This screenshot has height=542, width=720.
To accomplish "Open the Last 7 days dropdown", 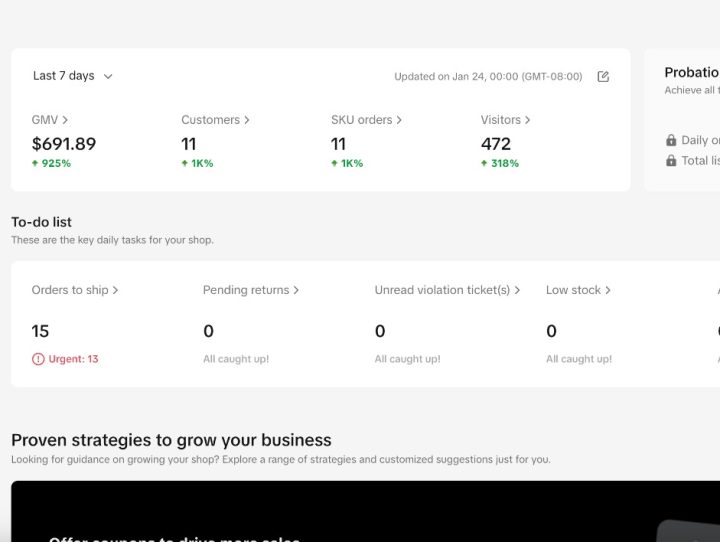I will click(73, 76).
